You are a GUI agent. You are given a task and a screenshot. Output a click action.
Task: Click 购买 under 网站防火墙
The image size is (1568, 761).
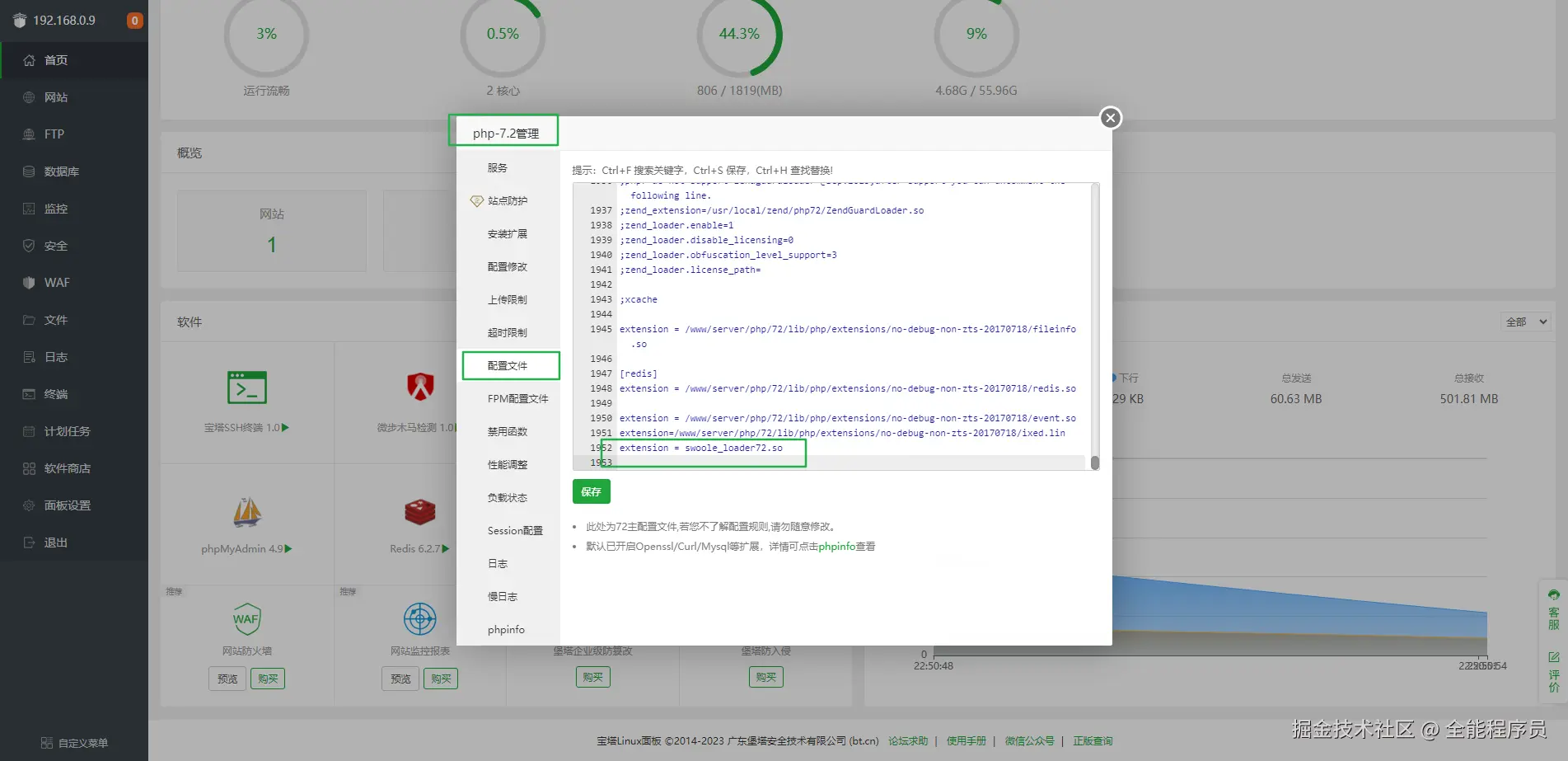[268, 679]
